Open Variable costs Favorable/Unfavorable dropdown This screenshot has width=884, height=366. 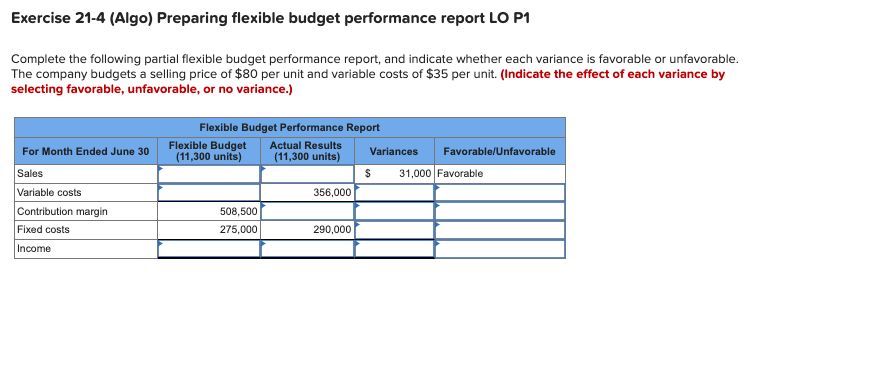coord(500,192)
